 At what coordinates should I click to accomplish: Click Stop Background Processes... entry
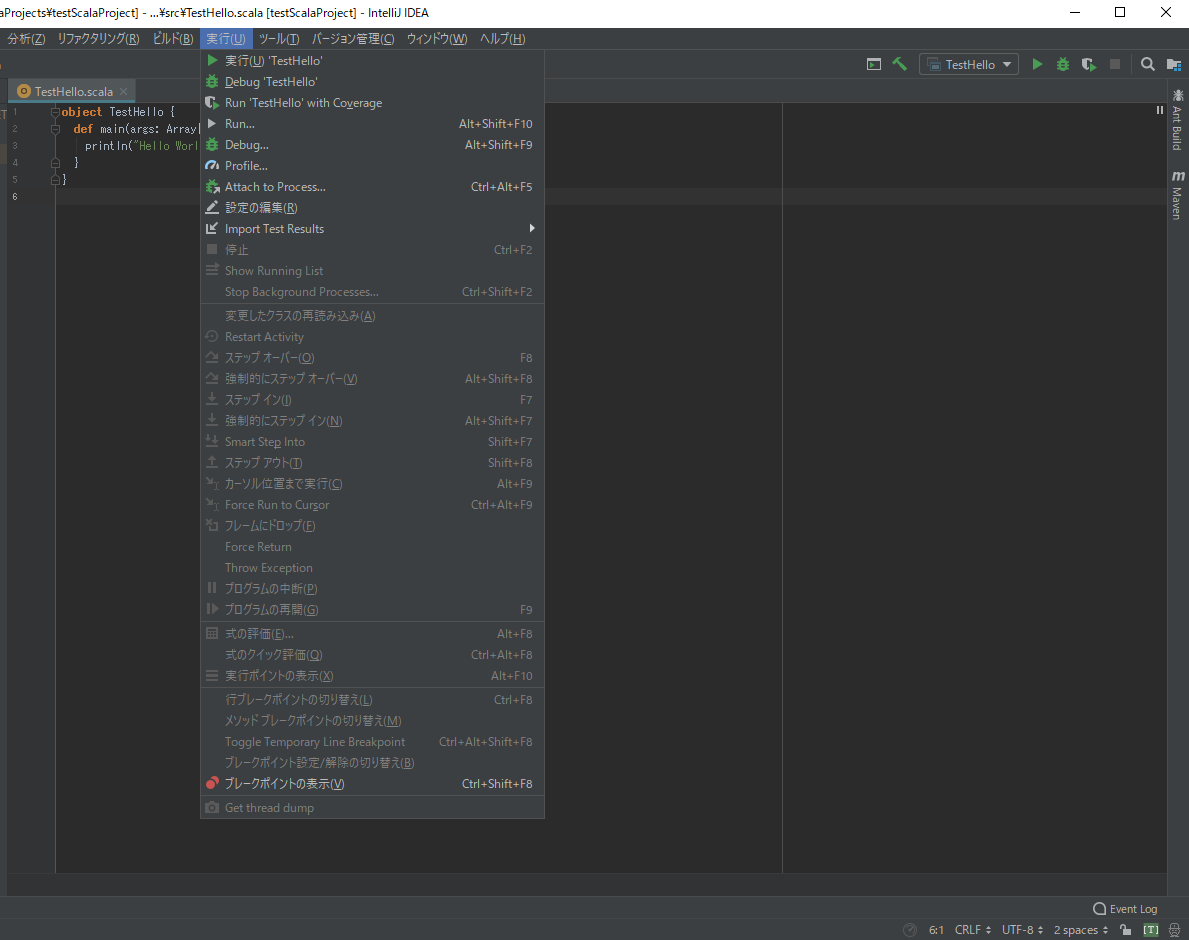[x=372, y=292]
